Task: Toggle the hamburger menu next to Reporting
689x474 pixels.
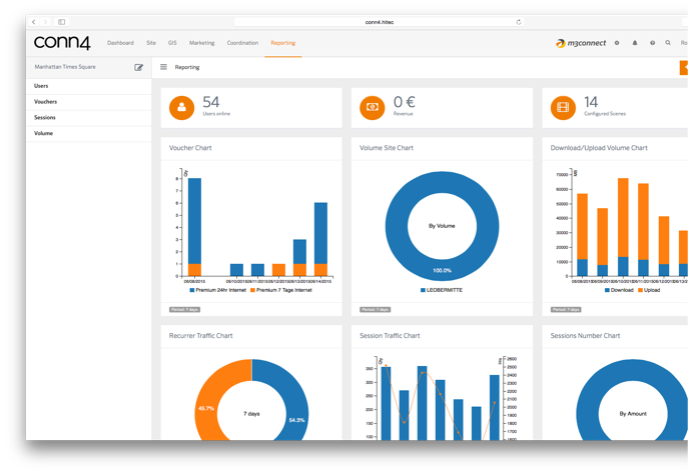Action: (163, 67)
